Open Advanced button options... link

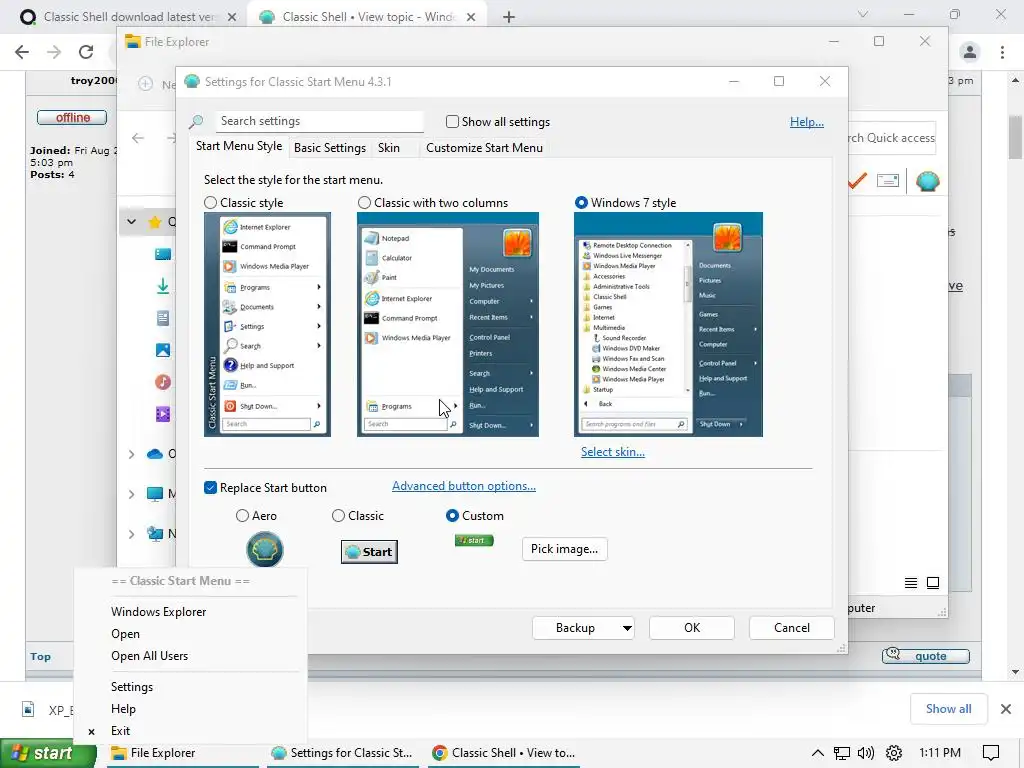(x=464, y=486)
